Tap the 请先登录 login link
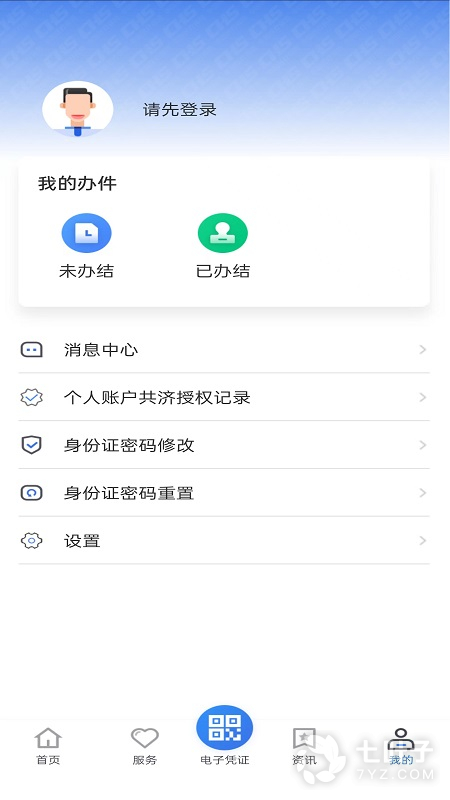 [180, 110]
